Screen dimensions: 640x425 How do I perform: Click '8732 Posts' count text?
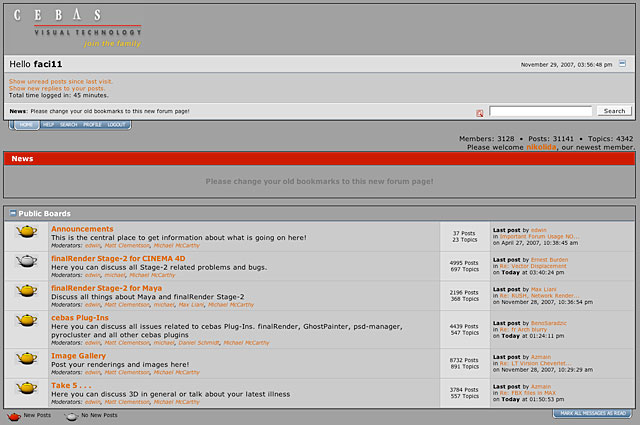pyautogui.click(x=464, y=360)
